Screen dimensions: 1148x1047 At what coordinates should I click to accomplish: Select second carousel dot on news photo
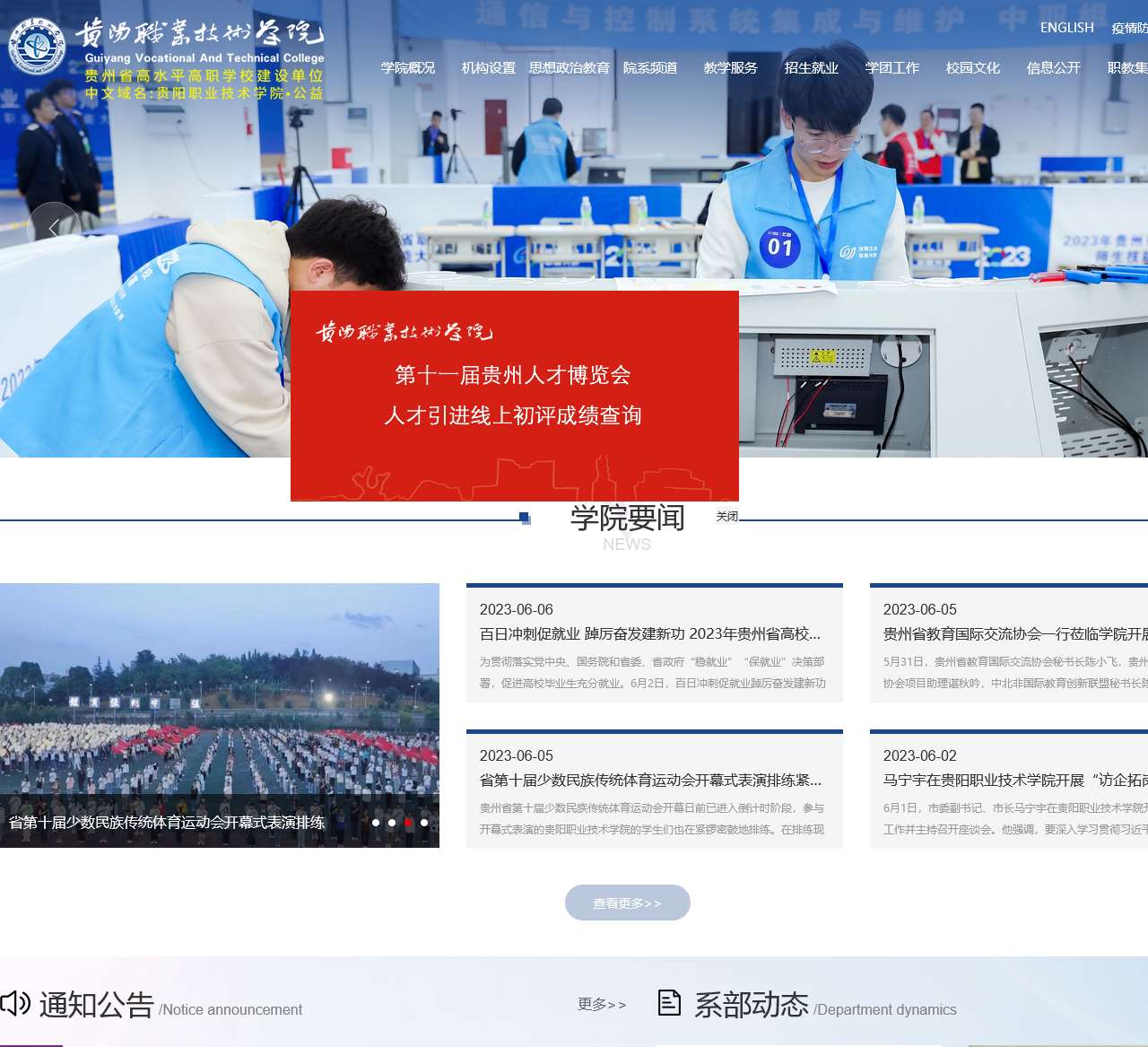pos(392,823)
